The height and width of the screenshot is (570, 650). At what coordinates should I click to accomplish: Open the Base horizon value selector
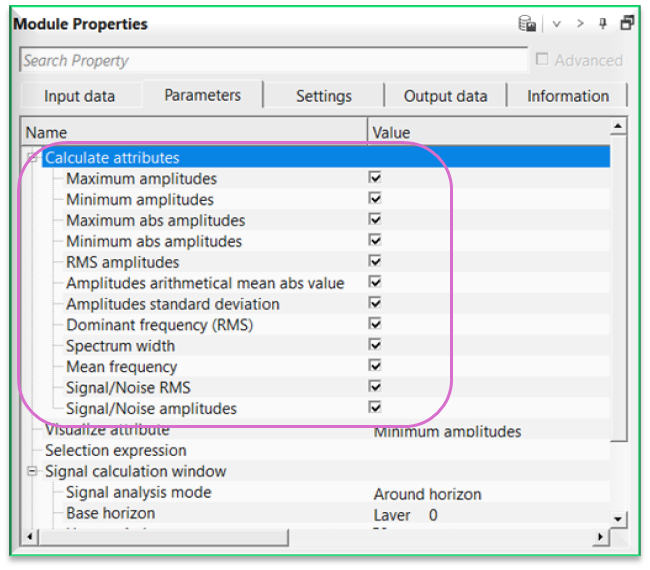pos(491,515)
